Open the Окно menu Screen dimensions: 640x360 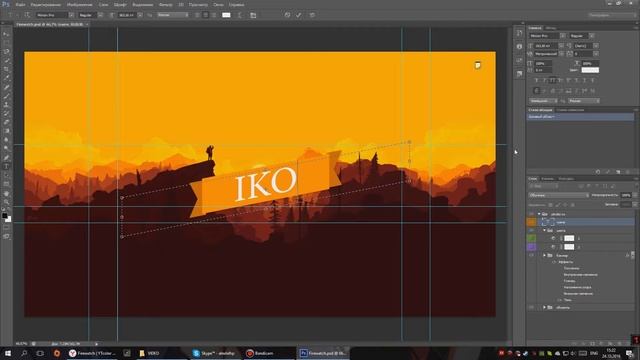(x=218, y=4)
